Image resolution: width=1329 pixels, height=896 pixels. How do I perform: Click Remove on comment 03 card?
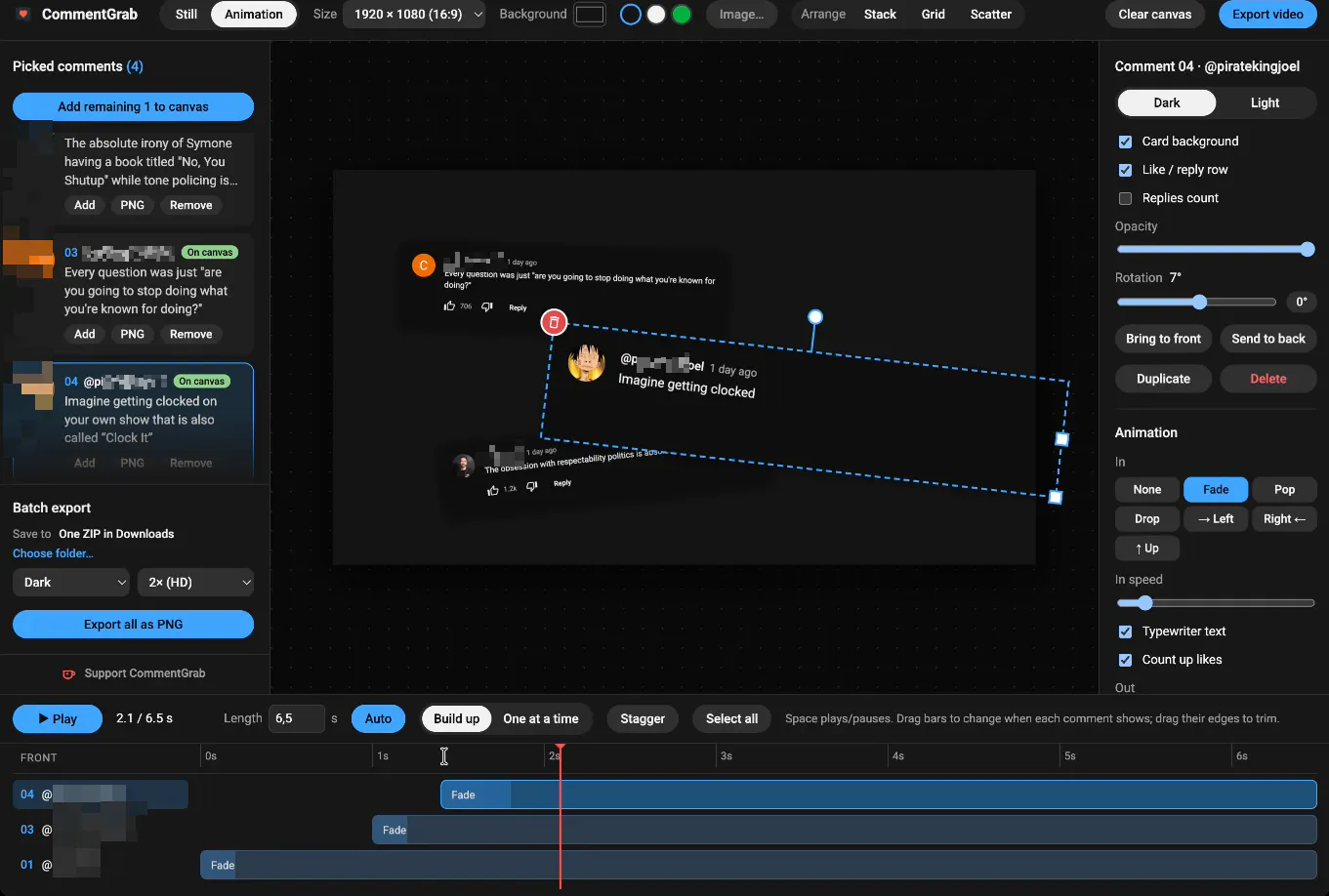tap(191, 334)
